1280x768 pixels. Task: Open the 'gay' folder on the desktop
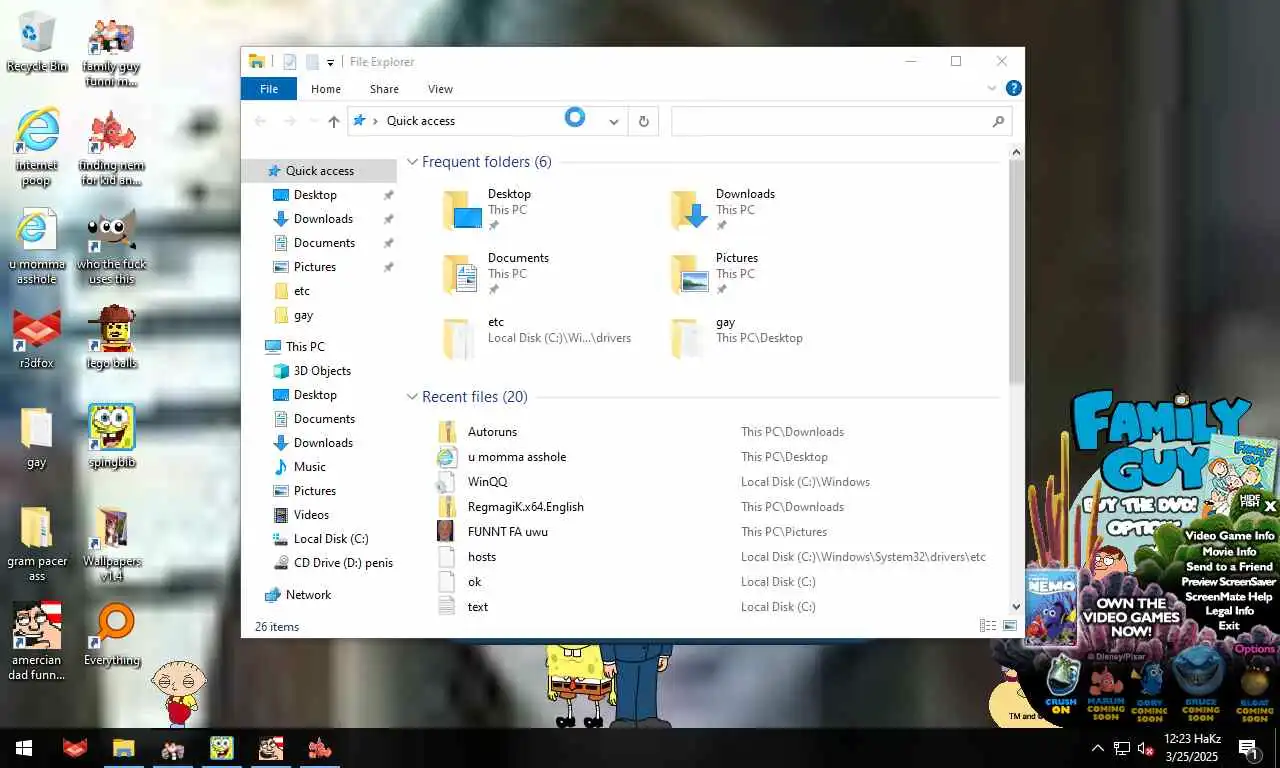pyautogui.click(x=37, y=438)
